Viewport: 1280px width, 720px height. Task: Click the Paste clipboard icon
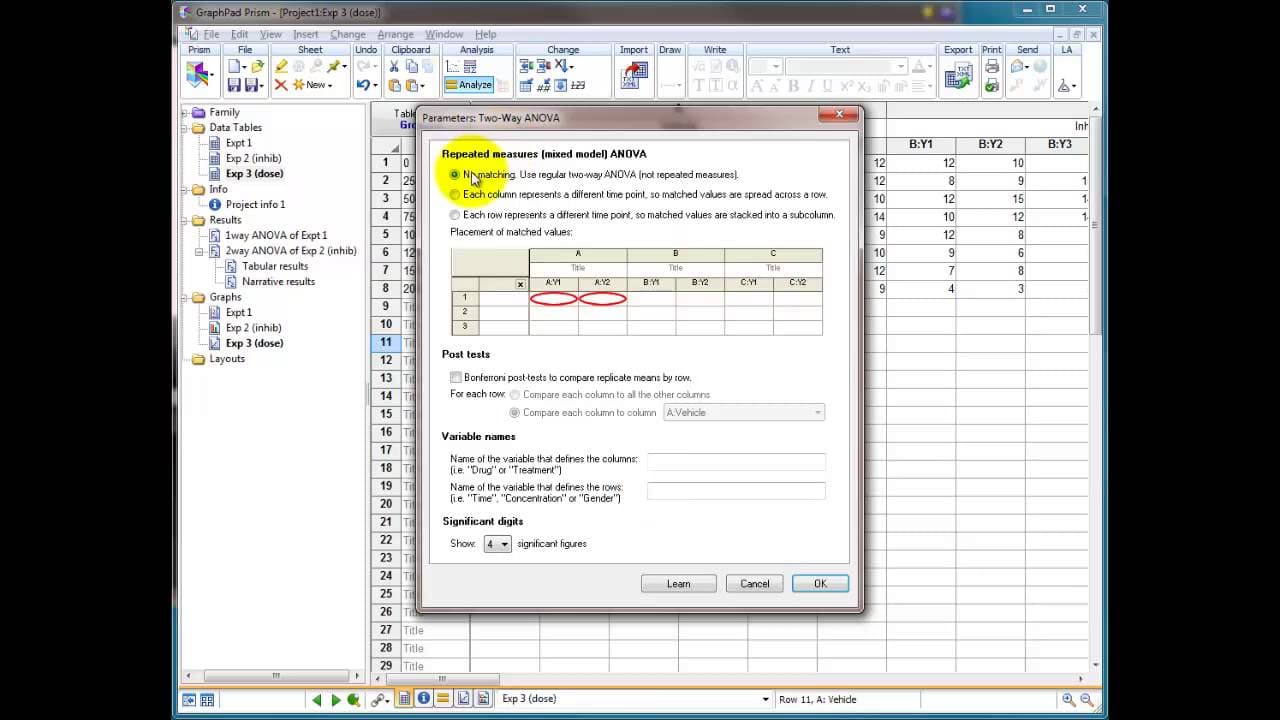coord(395,85)
